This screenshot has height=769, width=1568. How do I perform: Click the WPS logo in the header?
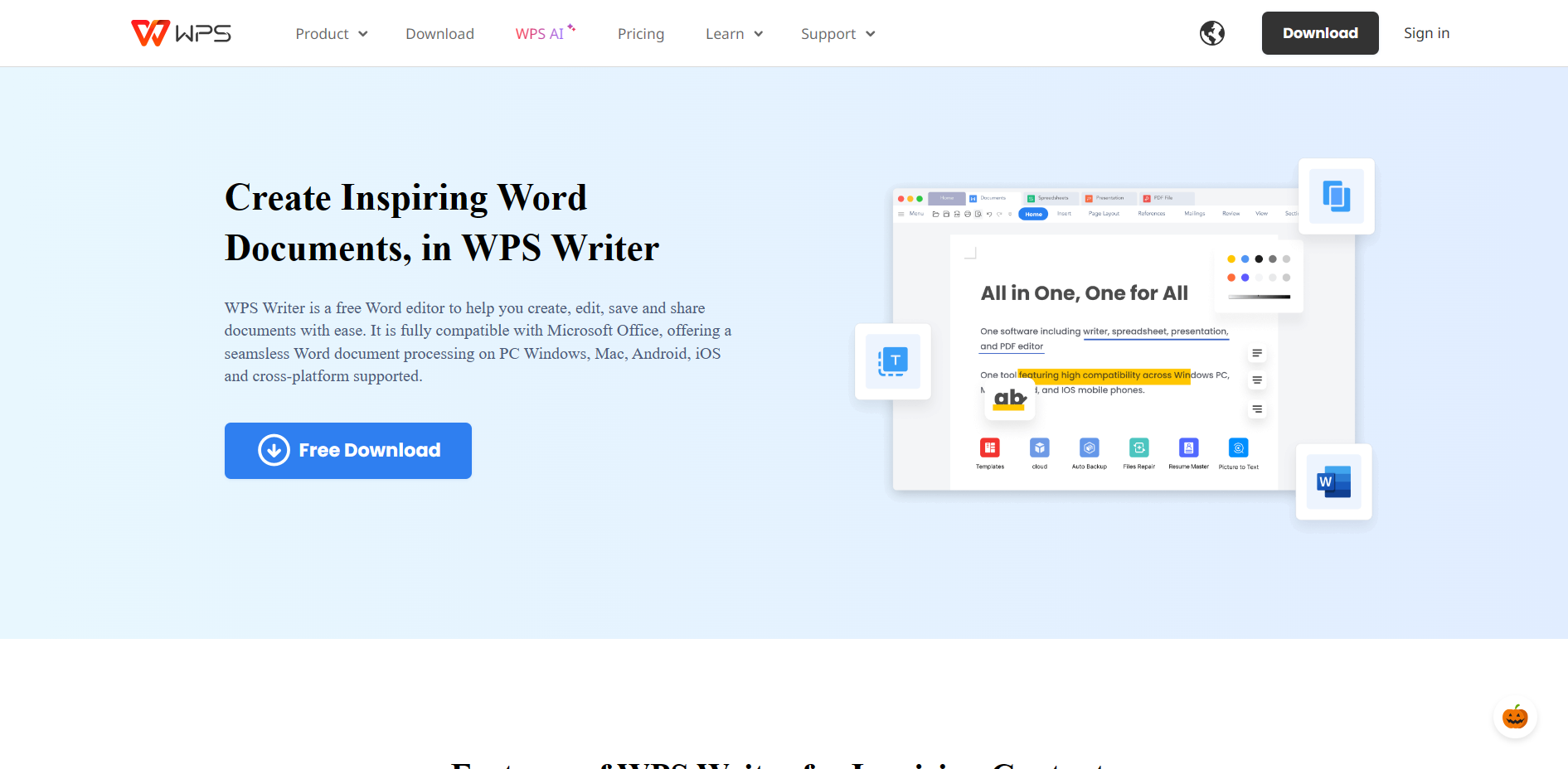[x=181, y=33]
